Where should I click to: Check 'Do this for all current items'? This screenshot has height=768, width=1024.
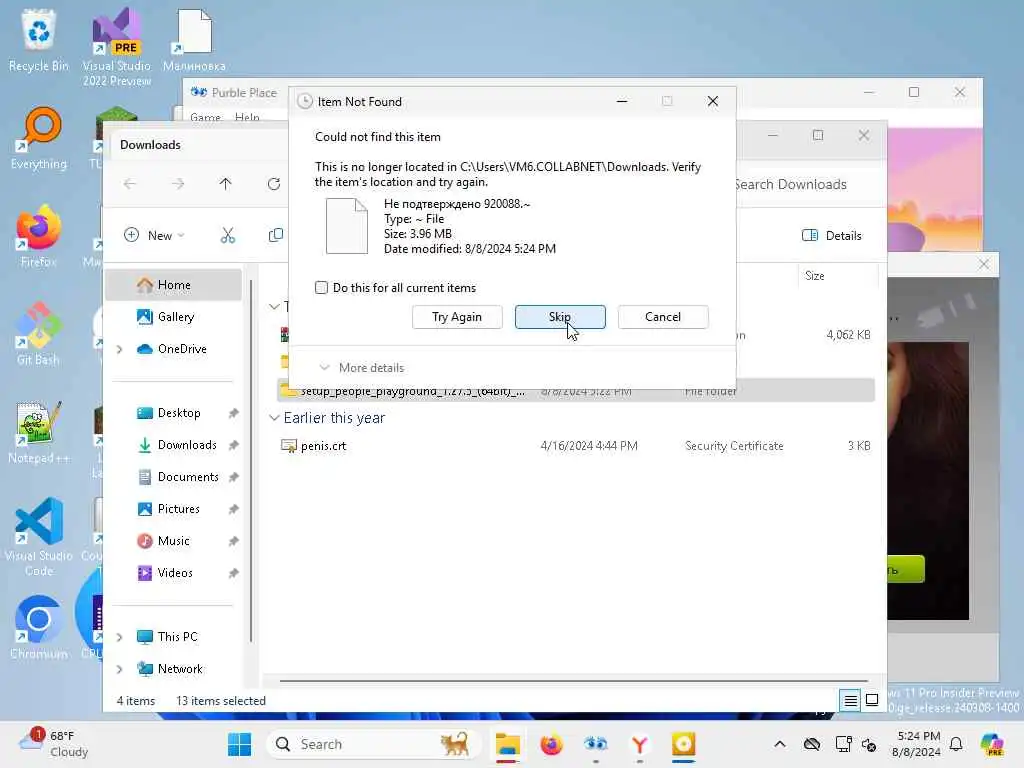(321, 287)
